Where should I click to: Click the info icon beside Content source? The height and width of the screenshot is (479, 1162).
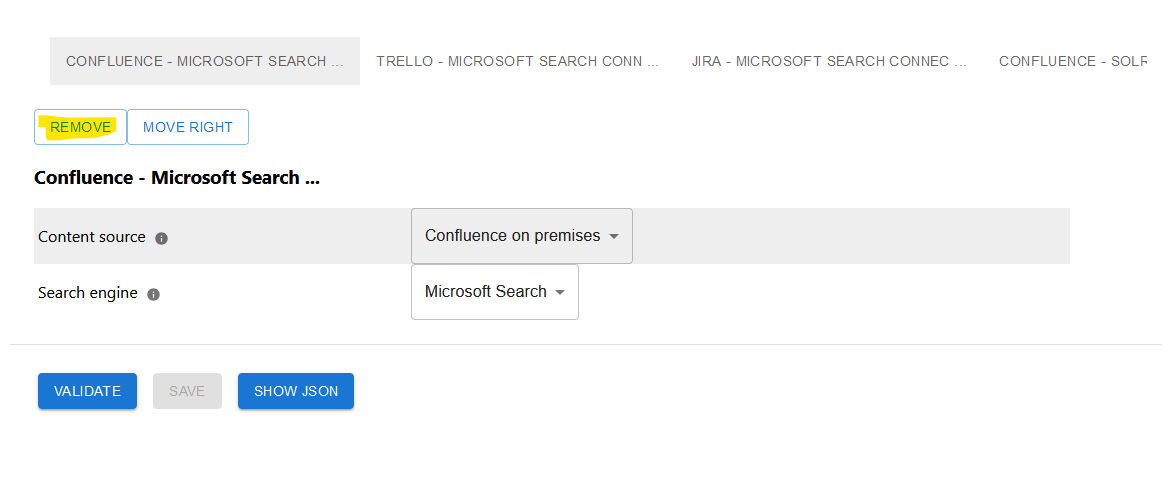tap(162, 239)
